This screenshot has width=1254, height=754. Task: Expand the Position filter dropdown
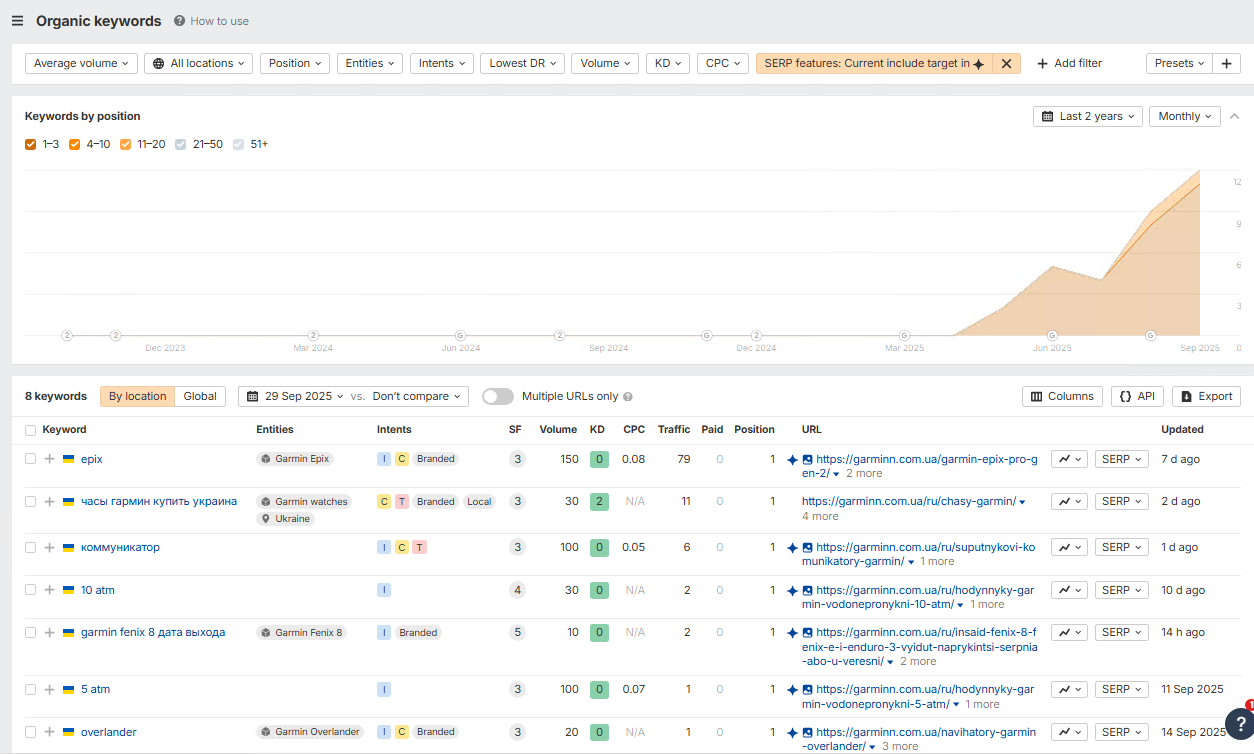[x=295, y=63]
